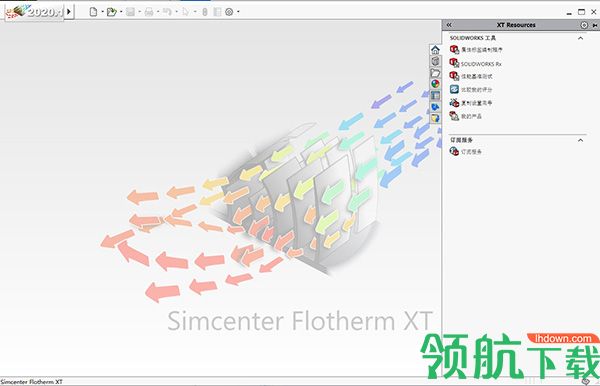Click the Print icon in toolbar
The height and width of the screenshot is (386, 600).
tap(149, 12)
